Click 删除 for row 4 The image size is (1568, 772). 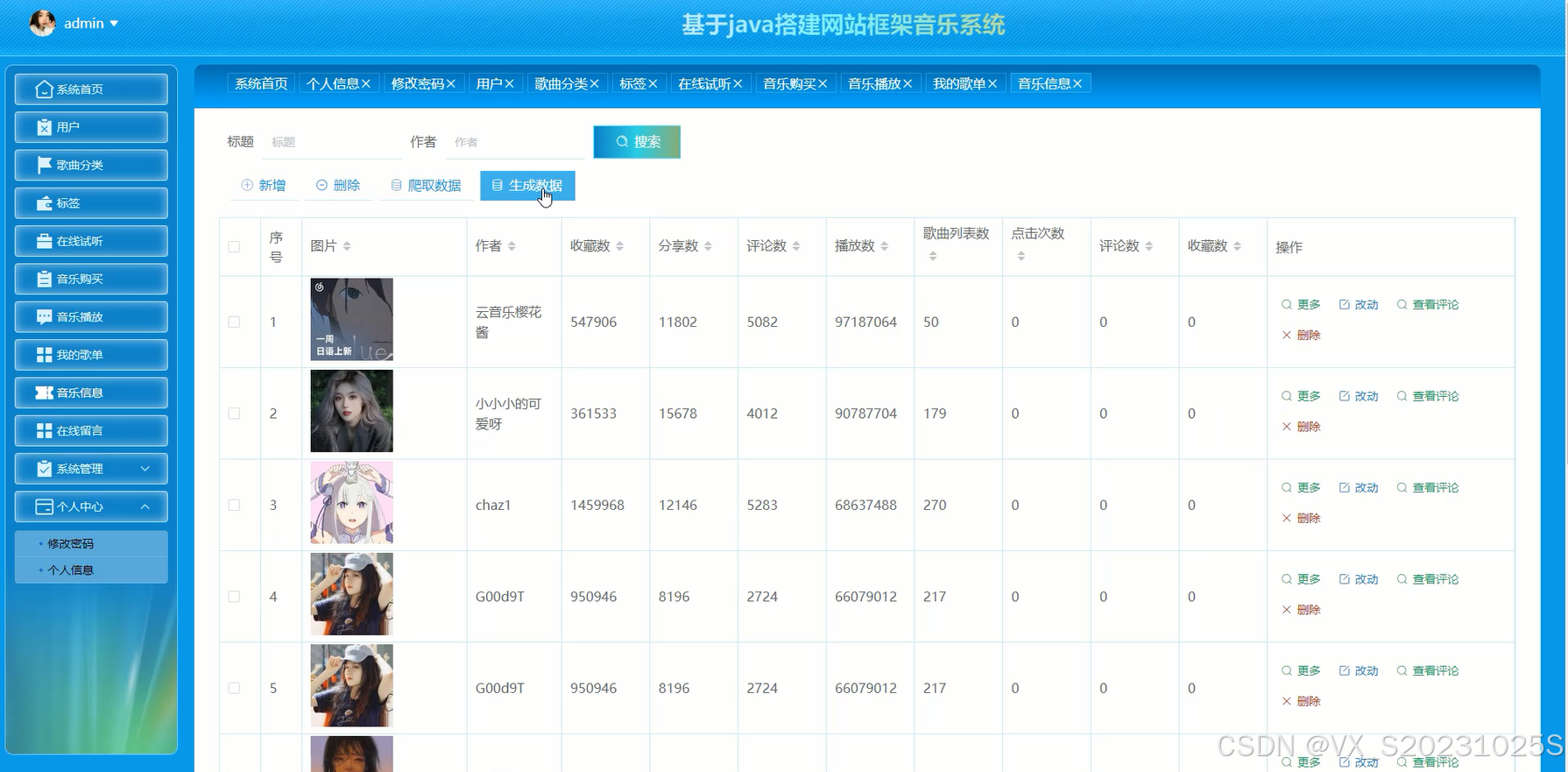pos(1301,610)
